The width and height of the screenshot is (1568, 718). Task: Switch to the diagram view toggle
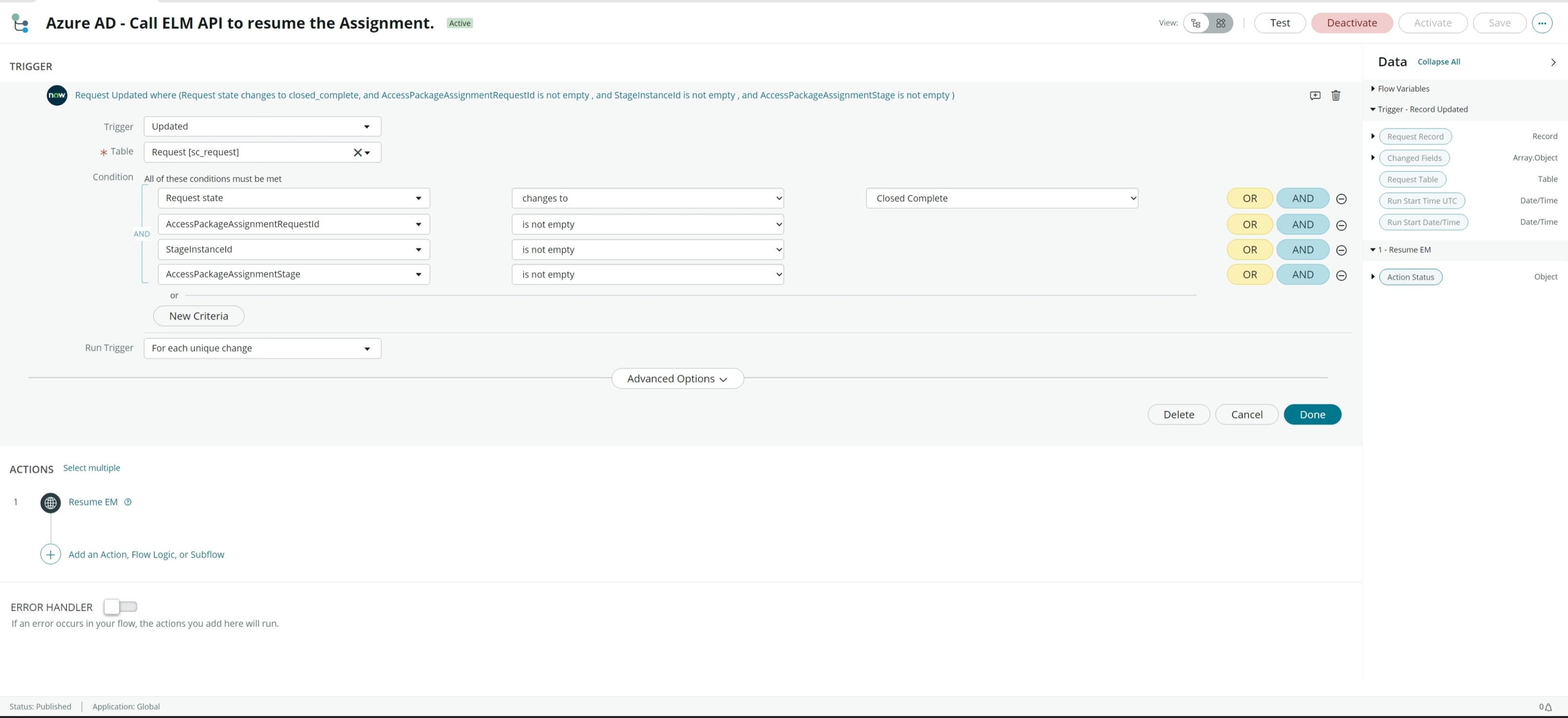tap(1220, 23)
